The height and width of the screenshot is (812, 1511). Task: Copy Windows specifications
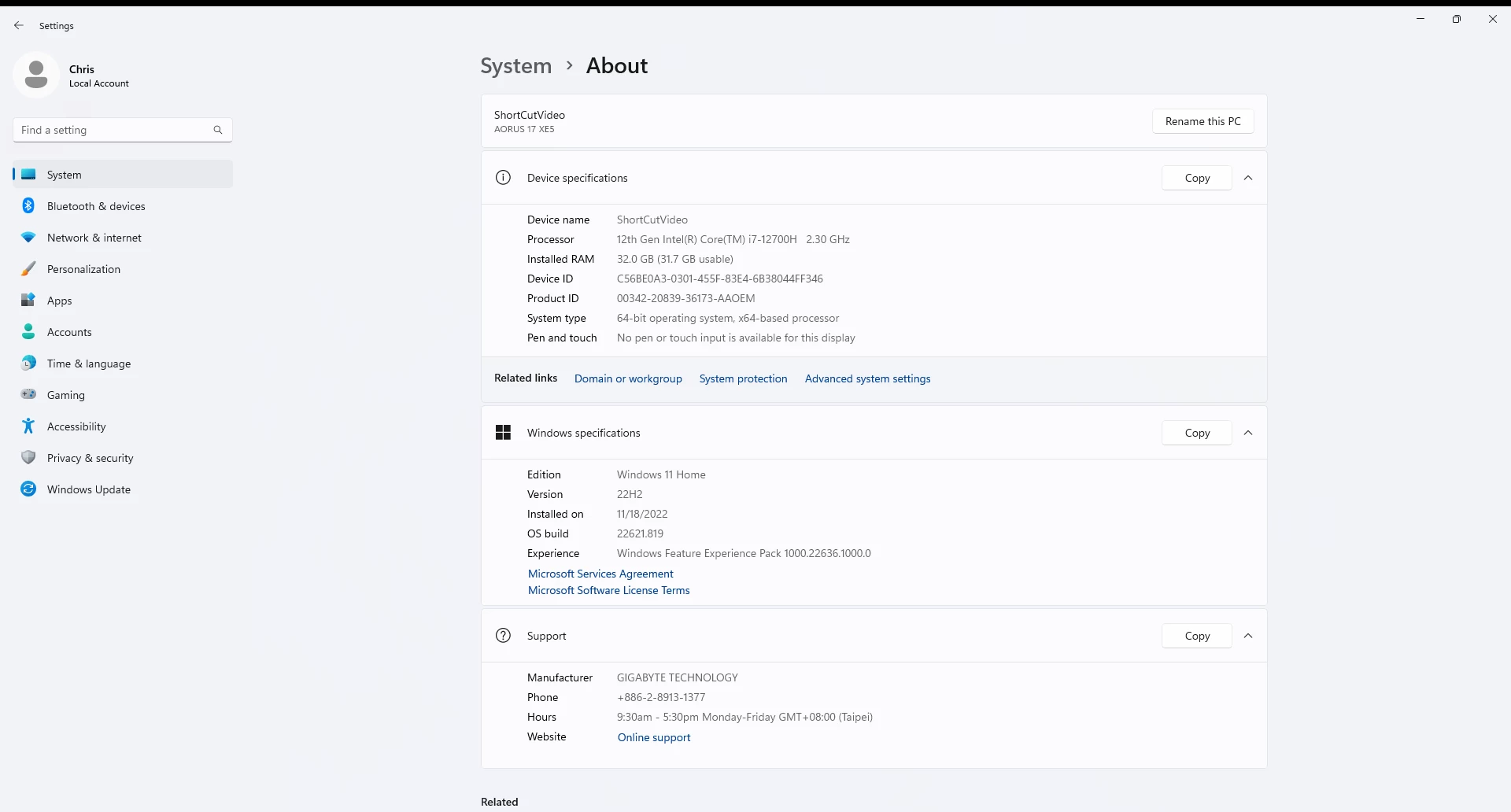[x=1197, y=433]
